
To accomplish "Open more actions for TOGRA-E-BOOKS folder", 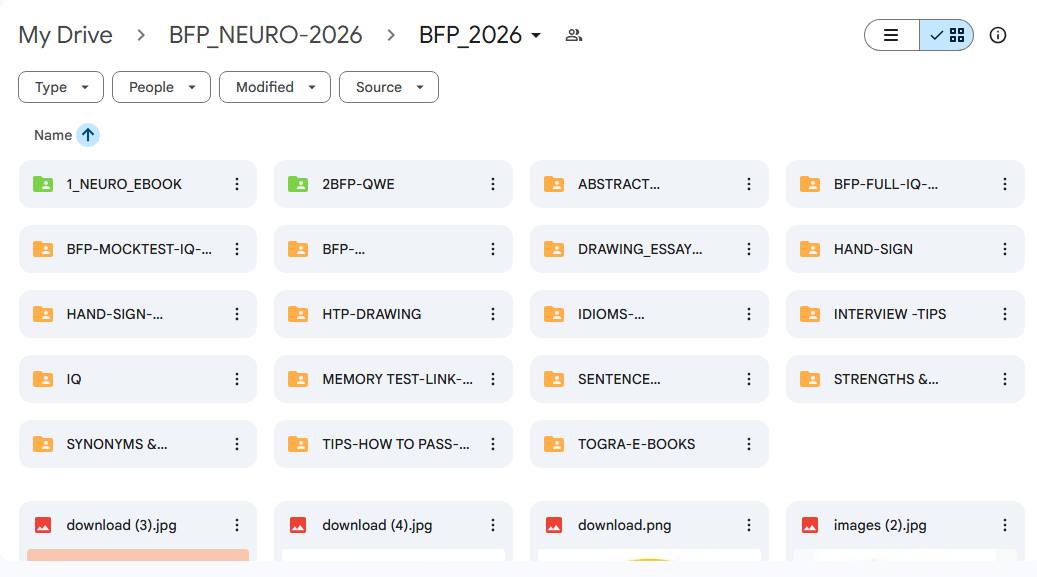I will (749, 444).
